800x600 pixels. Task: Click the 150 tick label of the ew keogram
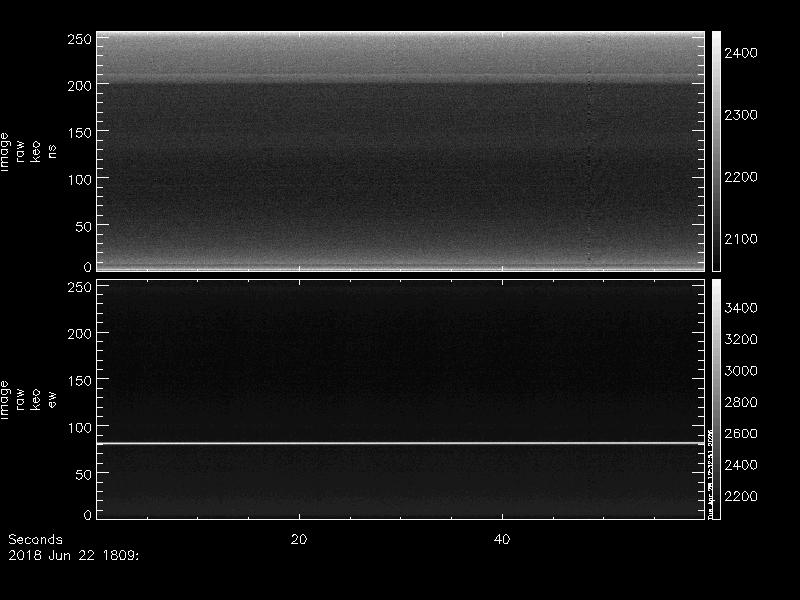click(x=79, y=381)
